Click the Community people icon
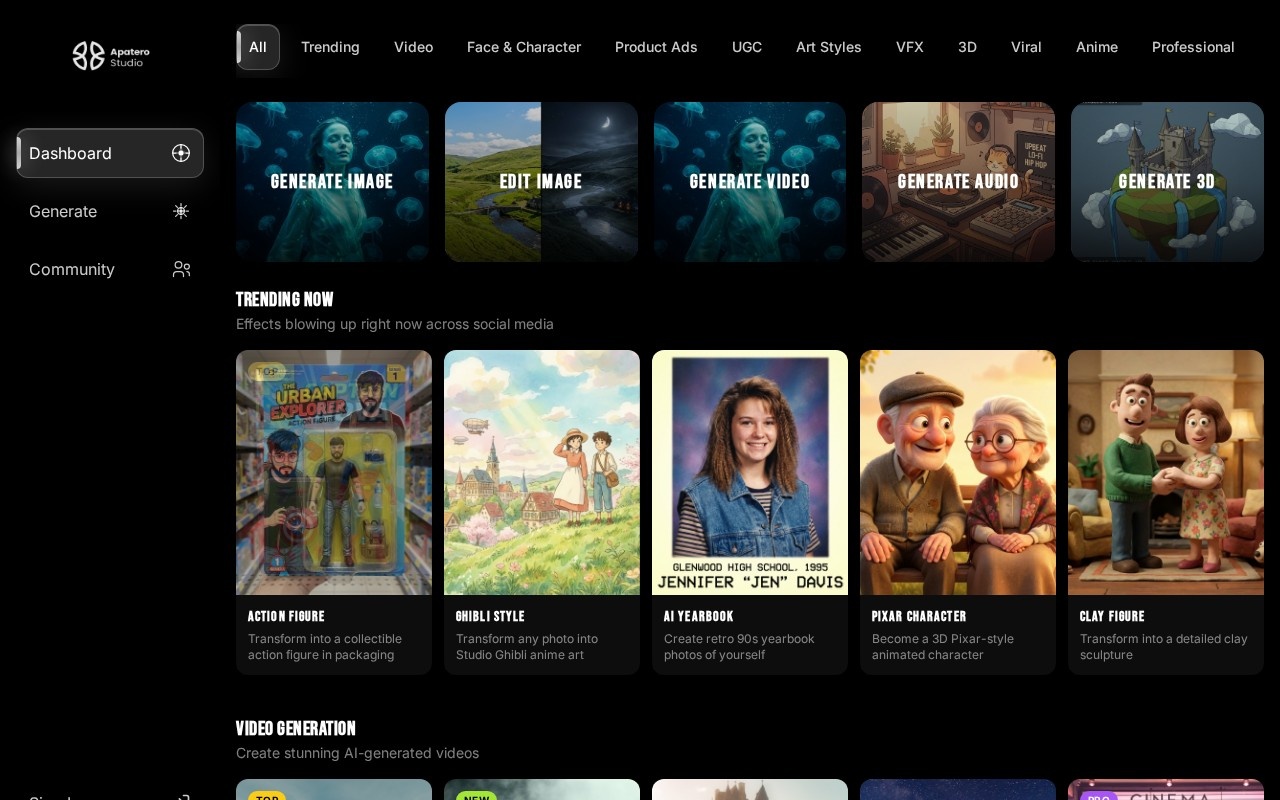 [181, 269]
